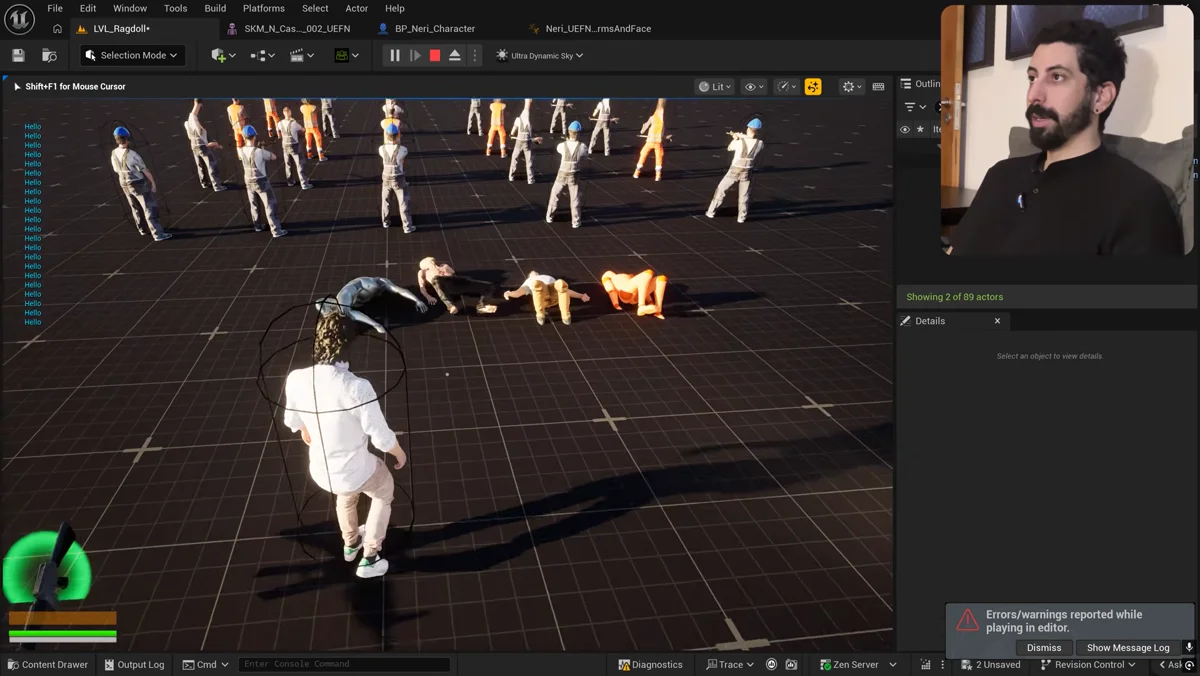
Task: Open the viewport Show eye dropdown
Action: 754,87
